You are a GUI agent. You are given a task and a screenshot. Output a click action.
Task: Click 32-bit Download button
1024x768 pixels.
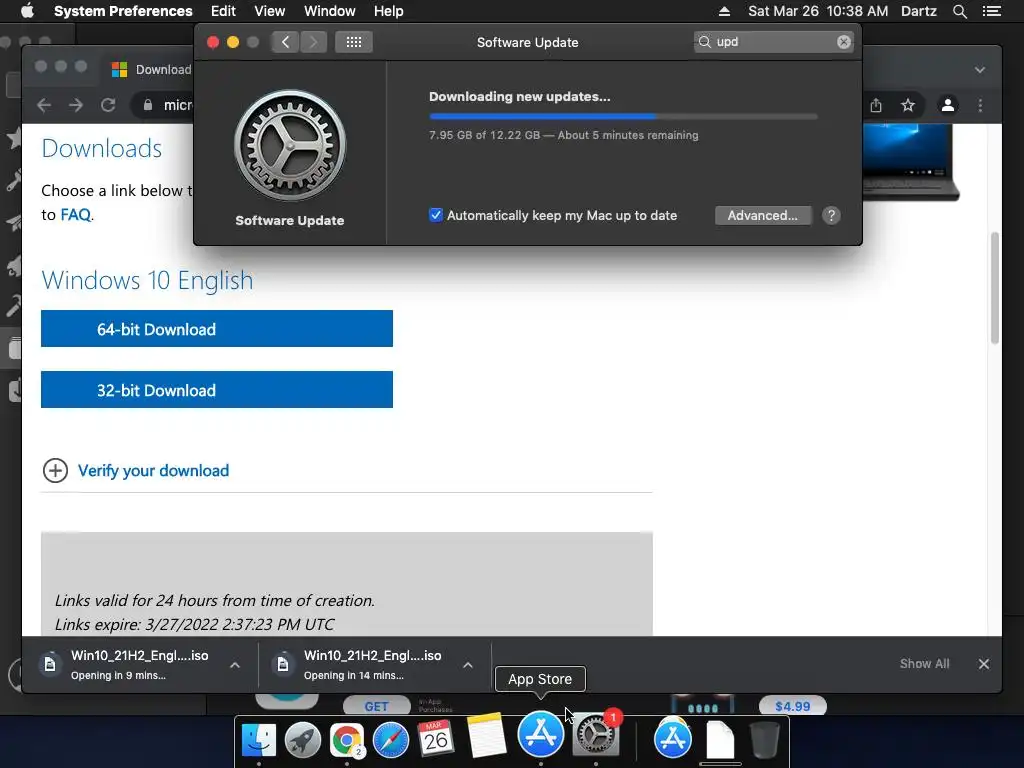pos(217,390)
